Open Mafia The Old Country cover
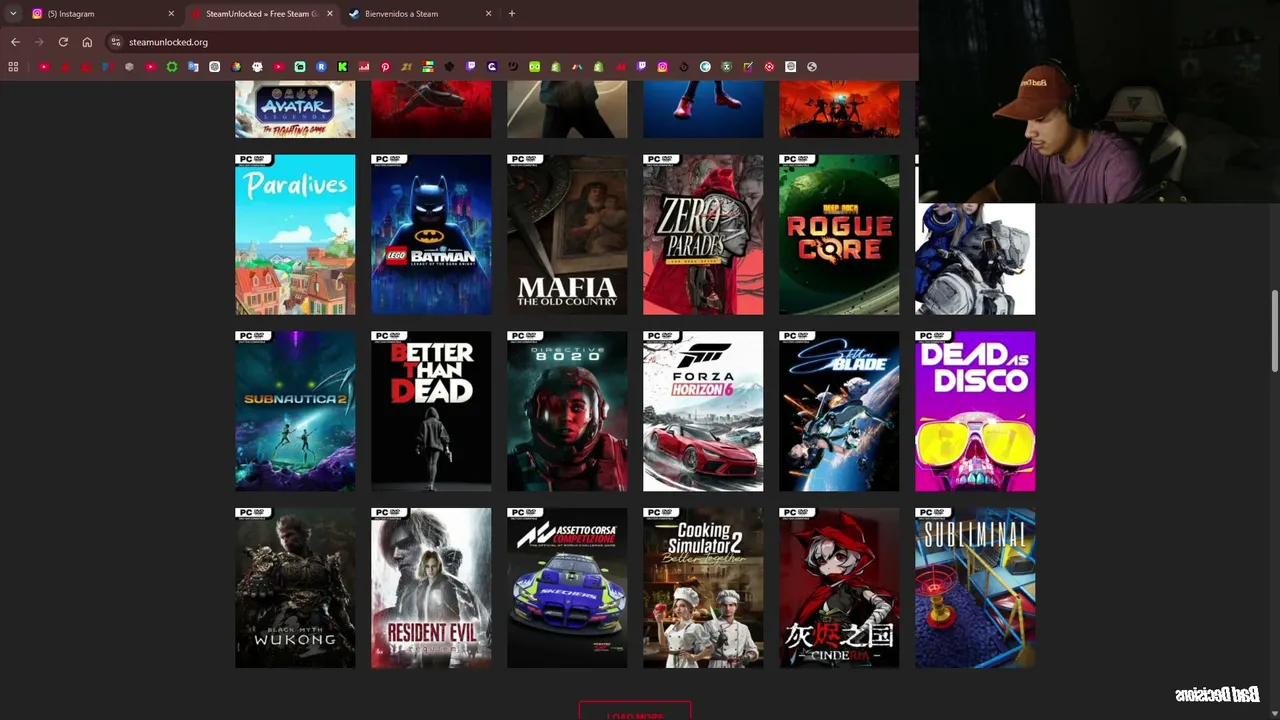 point(567,234)
